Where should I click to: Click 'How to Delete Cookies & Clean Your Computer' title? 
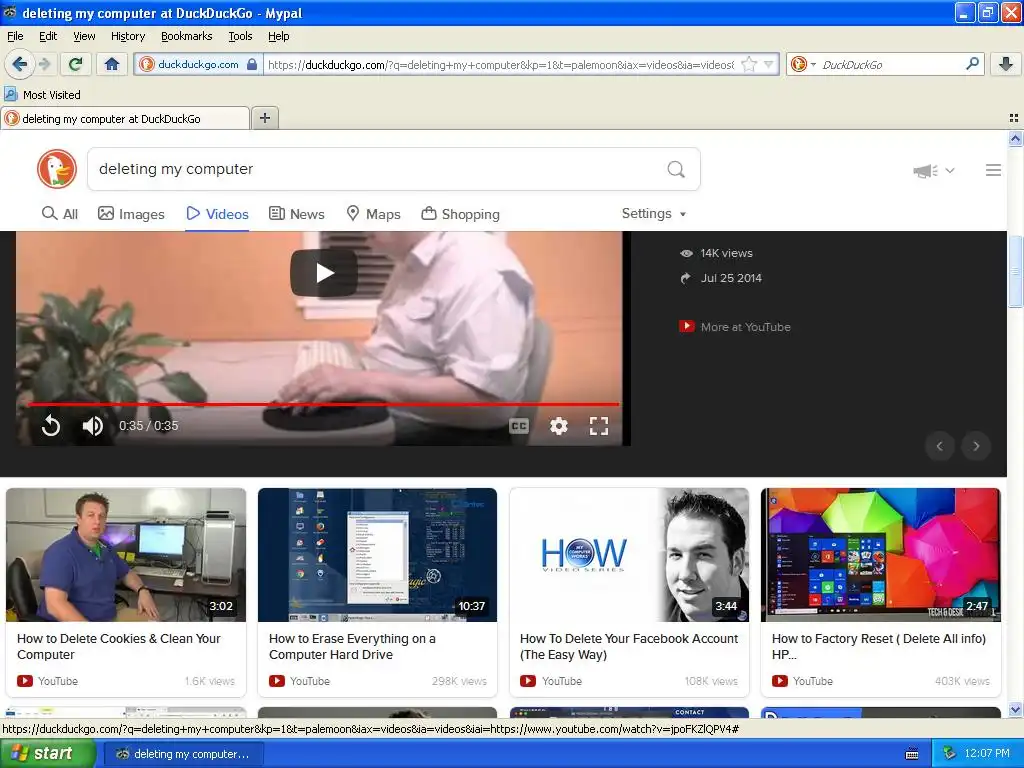[x=119, y=647]
